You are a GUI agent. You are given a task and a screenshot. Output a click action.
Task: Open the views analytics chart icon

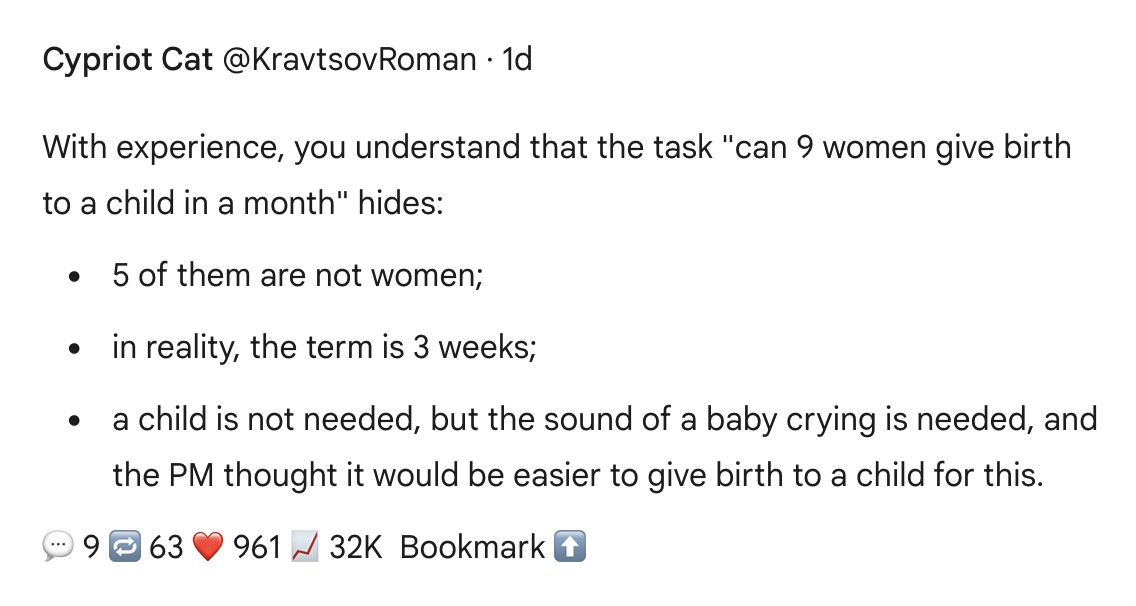(x=305, y=546)
